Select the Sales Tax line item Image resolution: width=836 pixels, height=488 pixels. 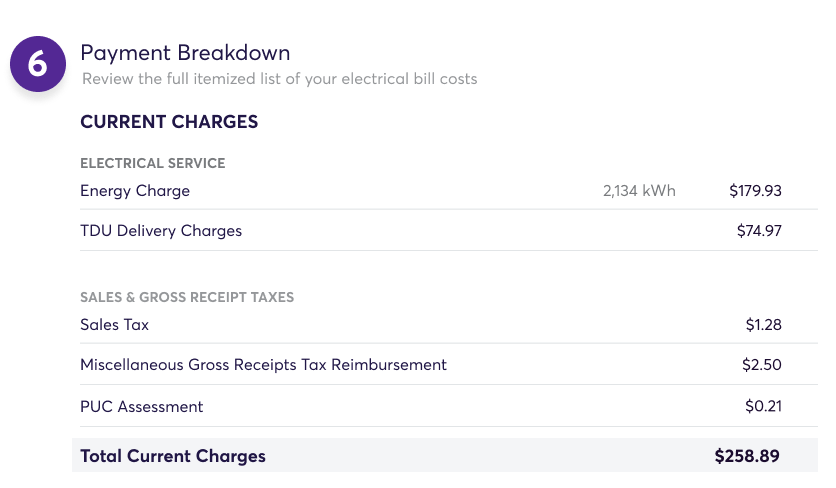[x=115, y=325]
